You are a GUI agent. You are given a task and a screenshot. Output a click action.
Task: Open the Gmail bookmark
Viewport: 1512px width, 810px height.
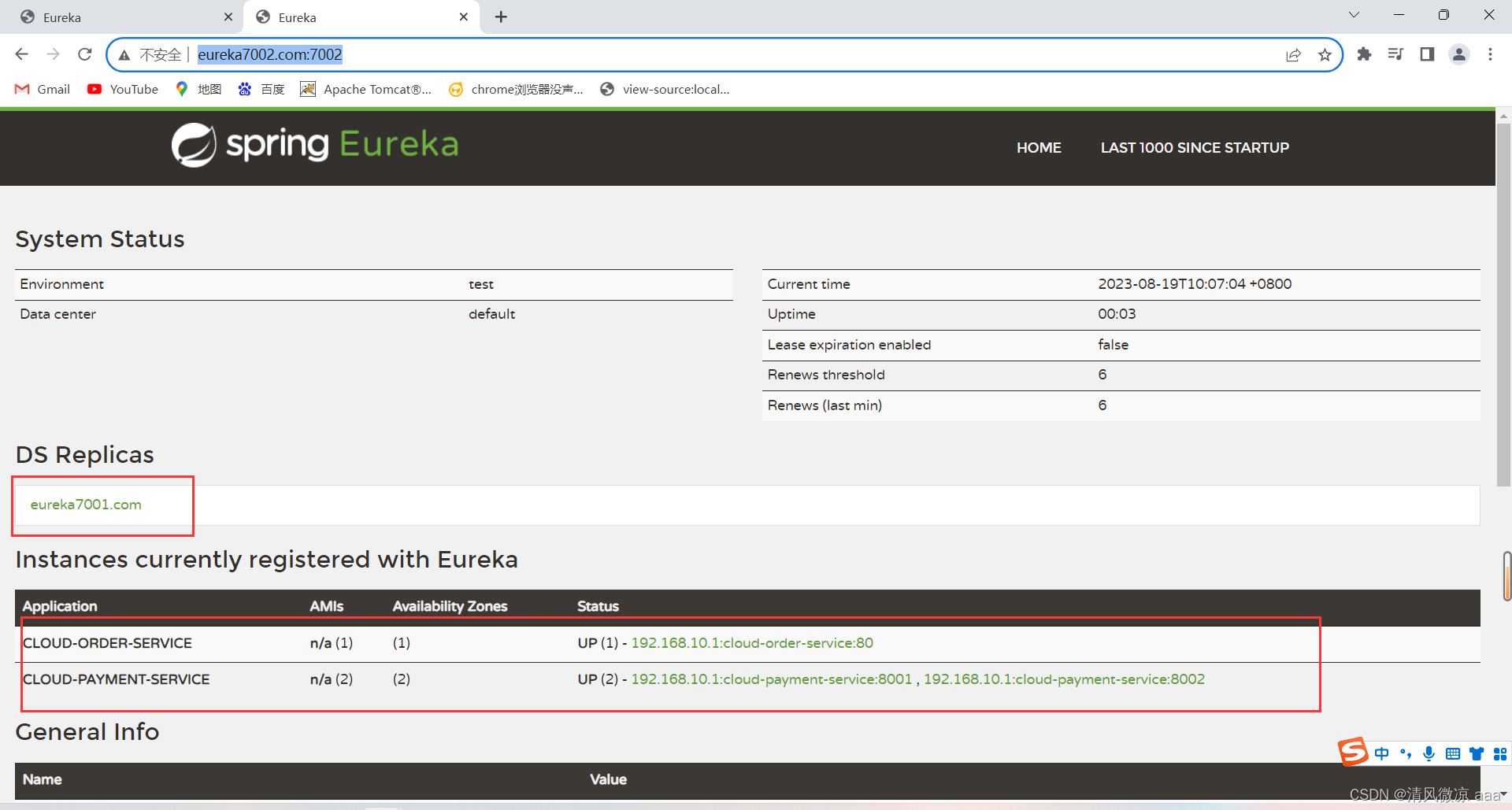[43, 89]
